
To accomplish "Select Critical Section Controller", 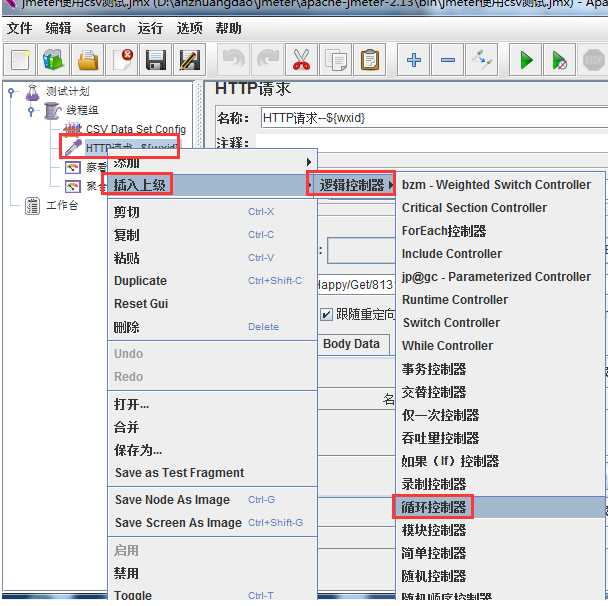I will click(499, 207).
